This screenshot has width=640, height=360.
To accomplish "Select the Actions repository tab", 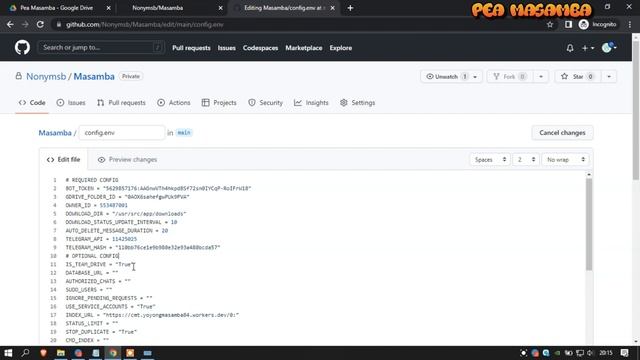I will coord(174,103).
